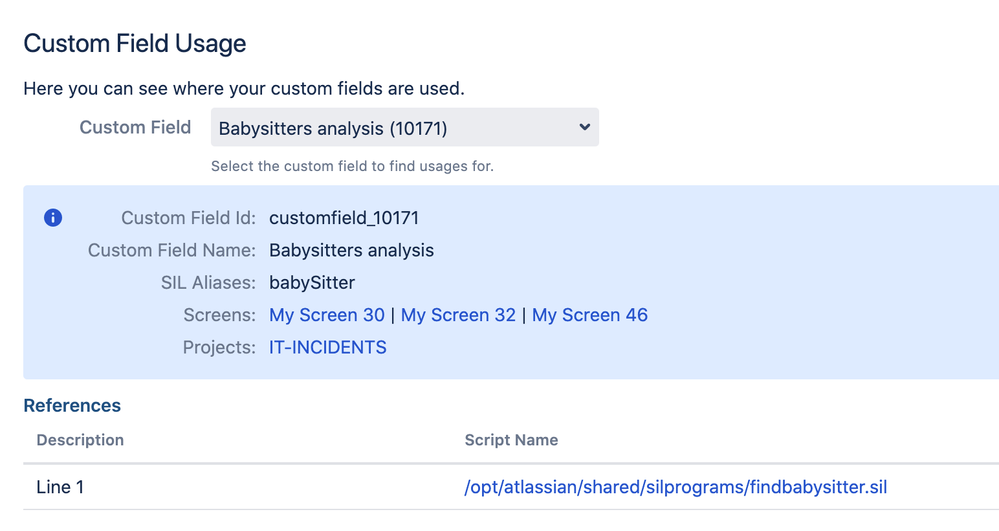Open the My Screen 30 link
This screenshot has width=999, height=531.
tap(327, 315)
